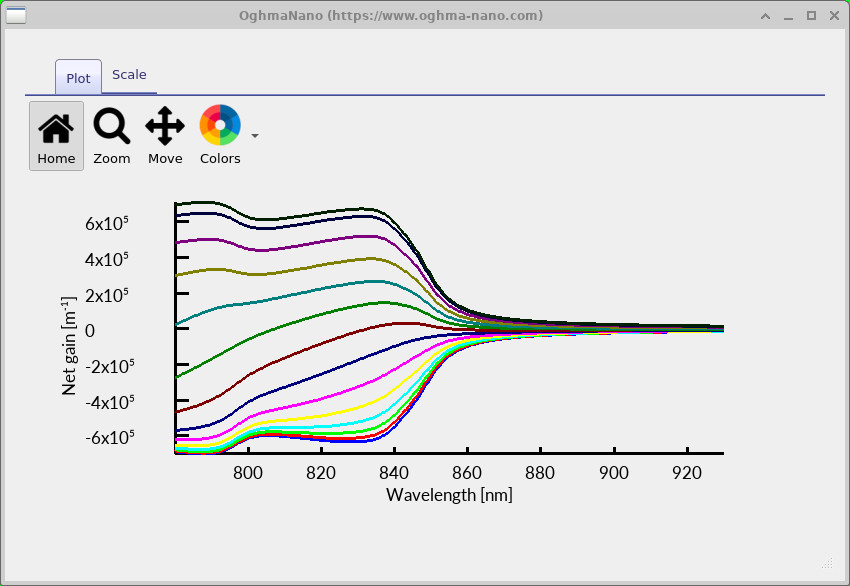Viewport: 850px width, 586px height.
Task: Switch to the Plot tab
Action: click(x=78, y=78)
